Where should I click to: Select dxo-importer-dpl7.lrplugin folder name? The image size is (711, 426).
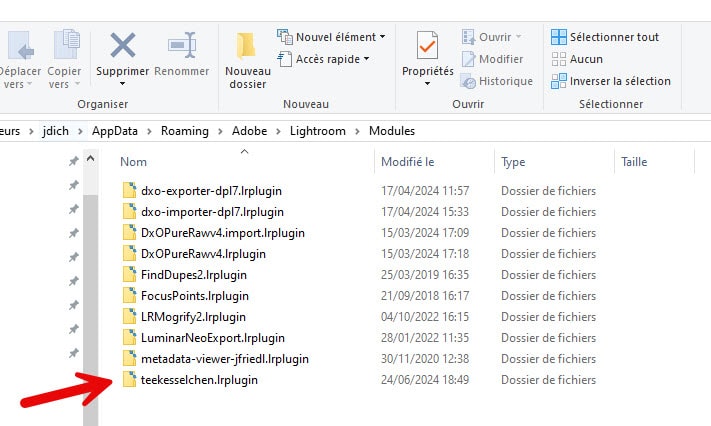[212, 212]
